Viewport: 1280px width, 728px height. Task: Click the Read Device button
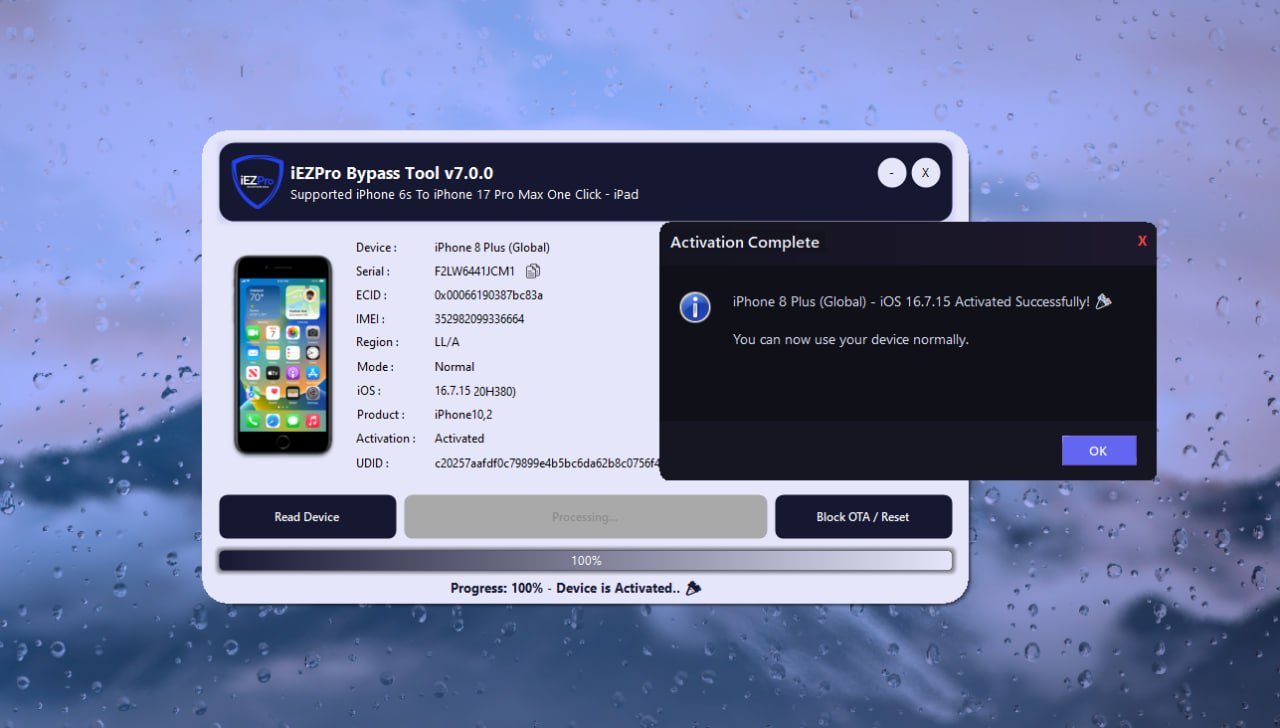(x=307, y=517)
